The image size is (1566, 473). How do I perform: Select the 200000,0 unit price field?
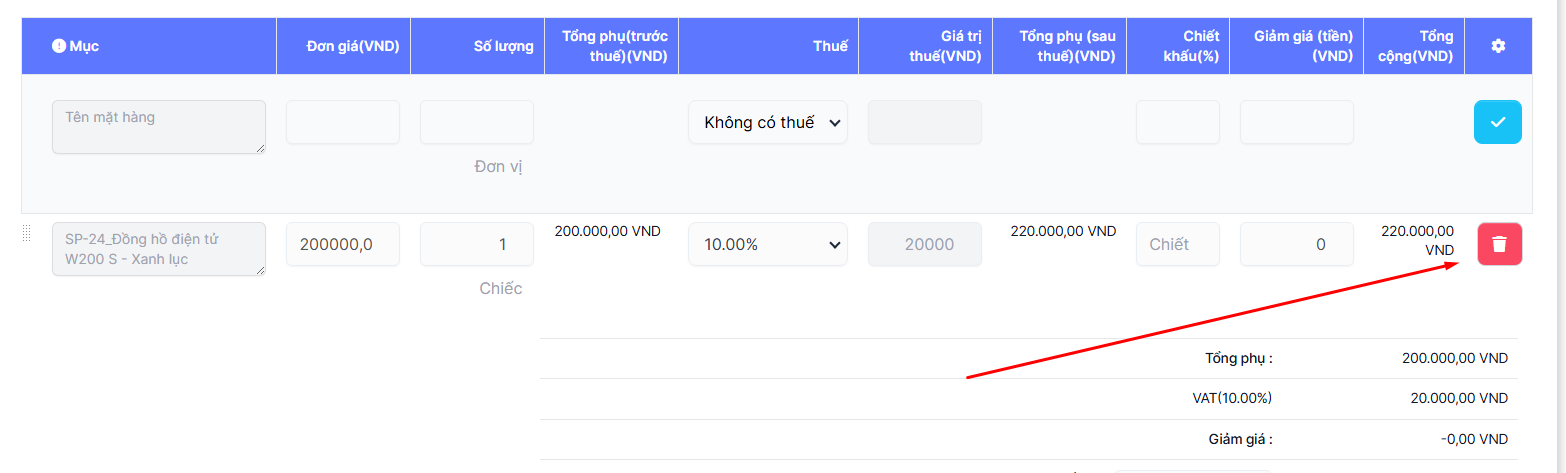point(342,244)
